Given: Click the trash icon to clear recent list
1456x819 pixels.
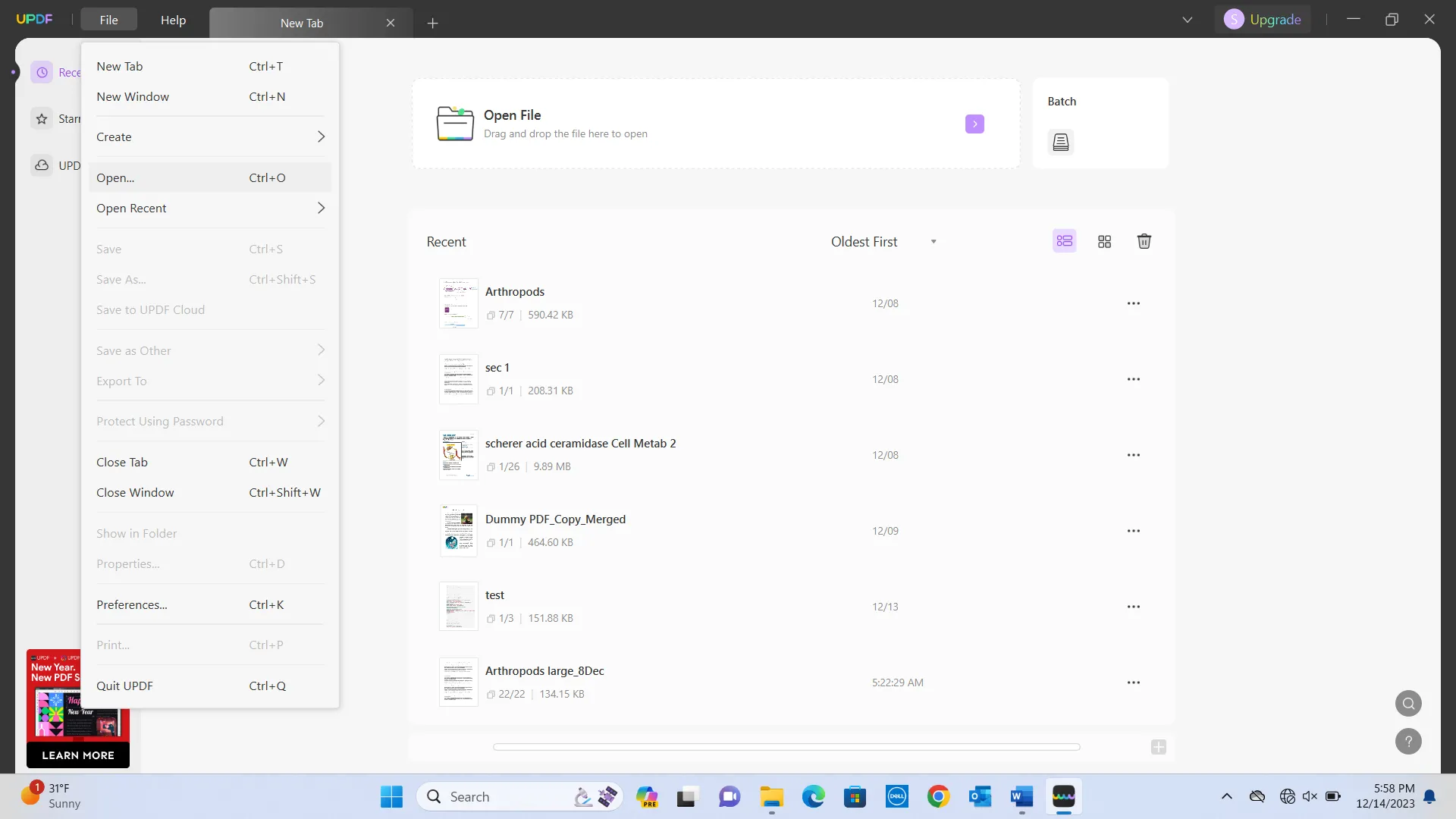Looking at the screenshot, I should [x=1144, y=241].
